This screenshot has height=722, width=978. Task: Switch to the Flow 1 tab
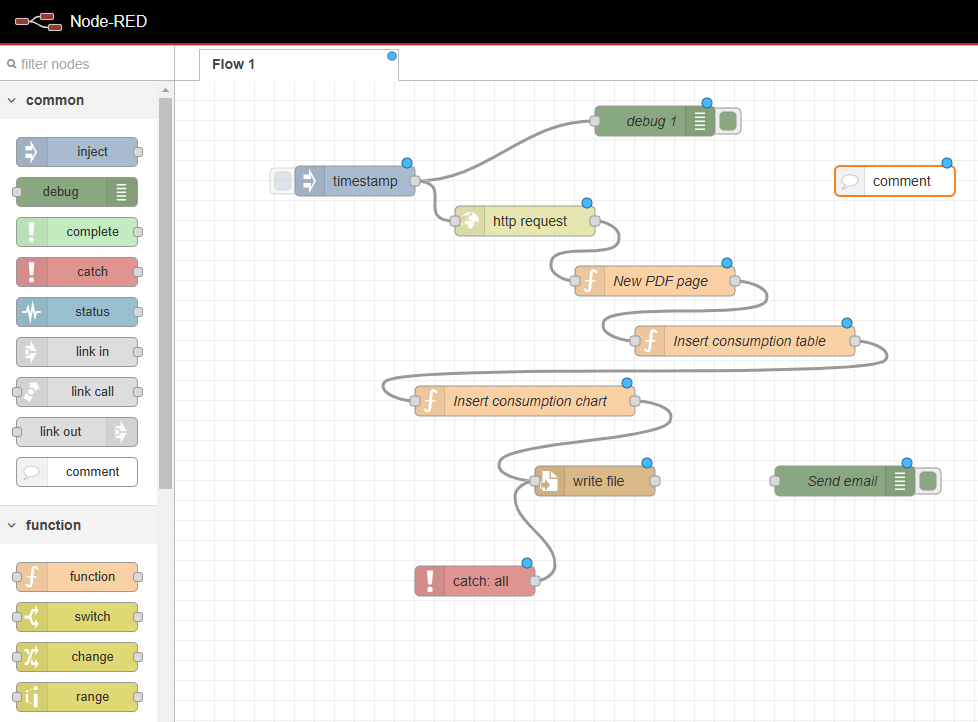[x=299, y=64]
